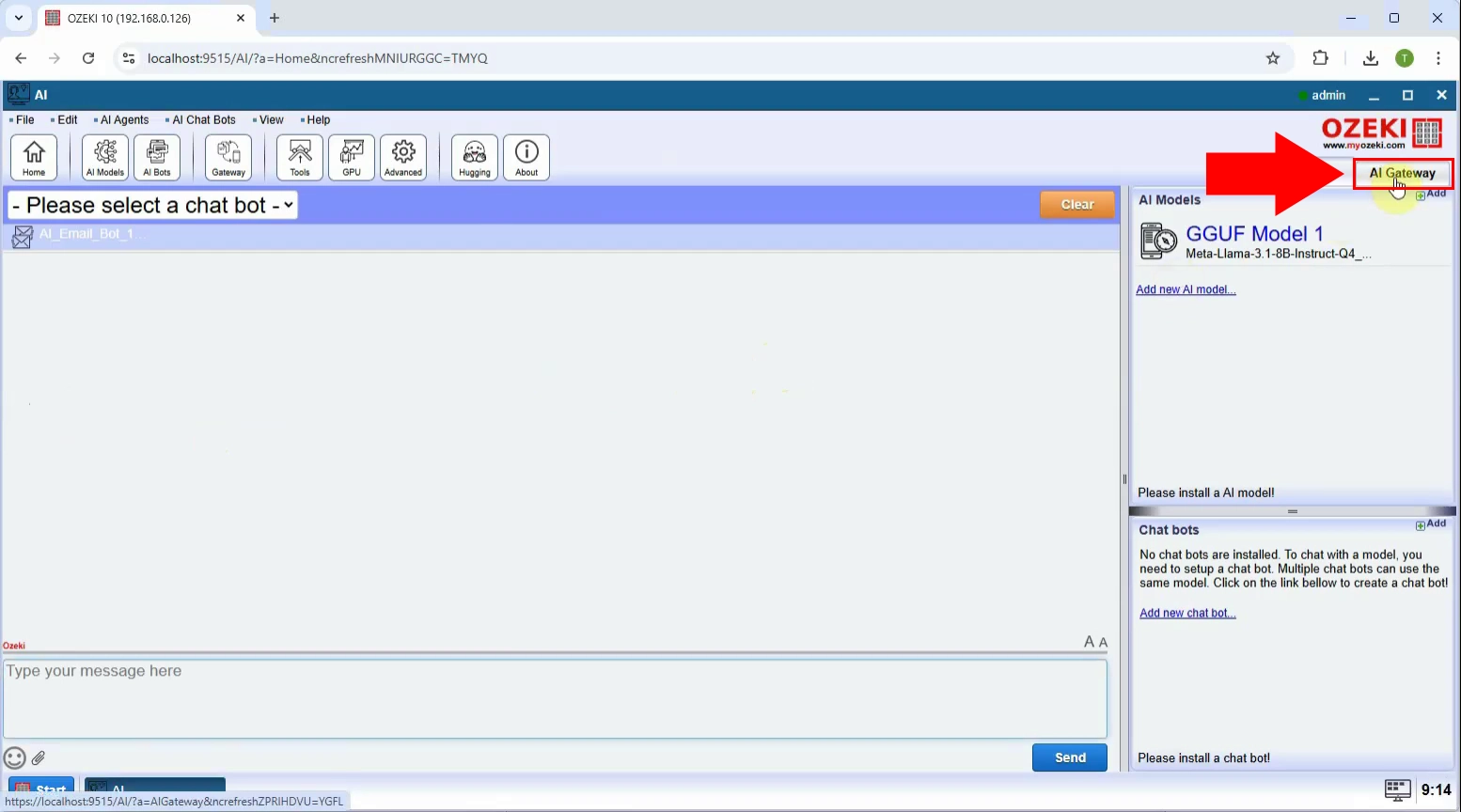Screen dimensions: 1461x812
Task: Click the vertical splitter beside chat area
Action: pyautogui.click(x=1124, y=479)
